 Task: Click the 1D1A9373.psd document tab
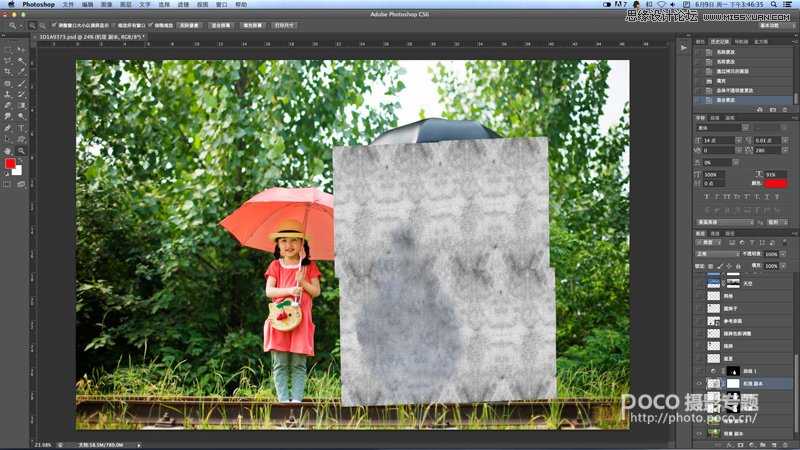pos(92,37)
